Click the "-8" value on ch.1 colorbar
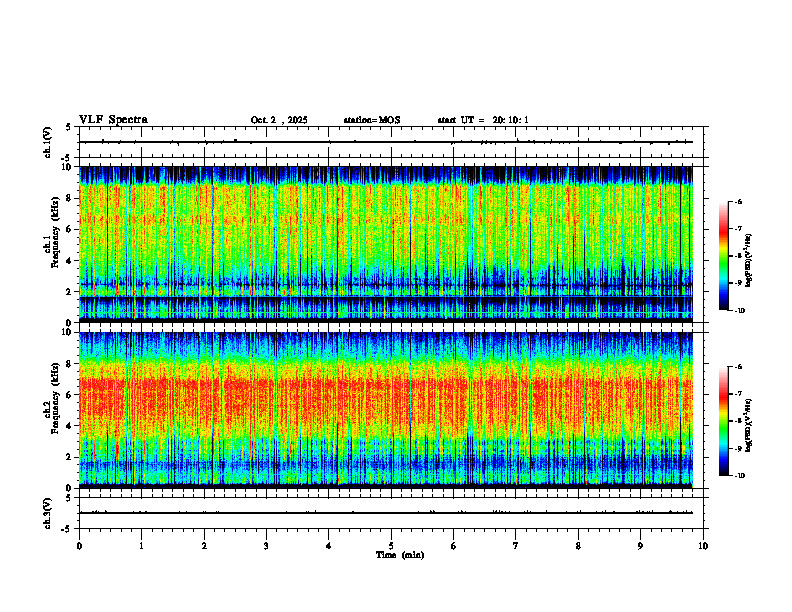Screen dimensions: 792x612 pos(738,256)
